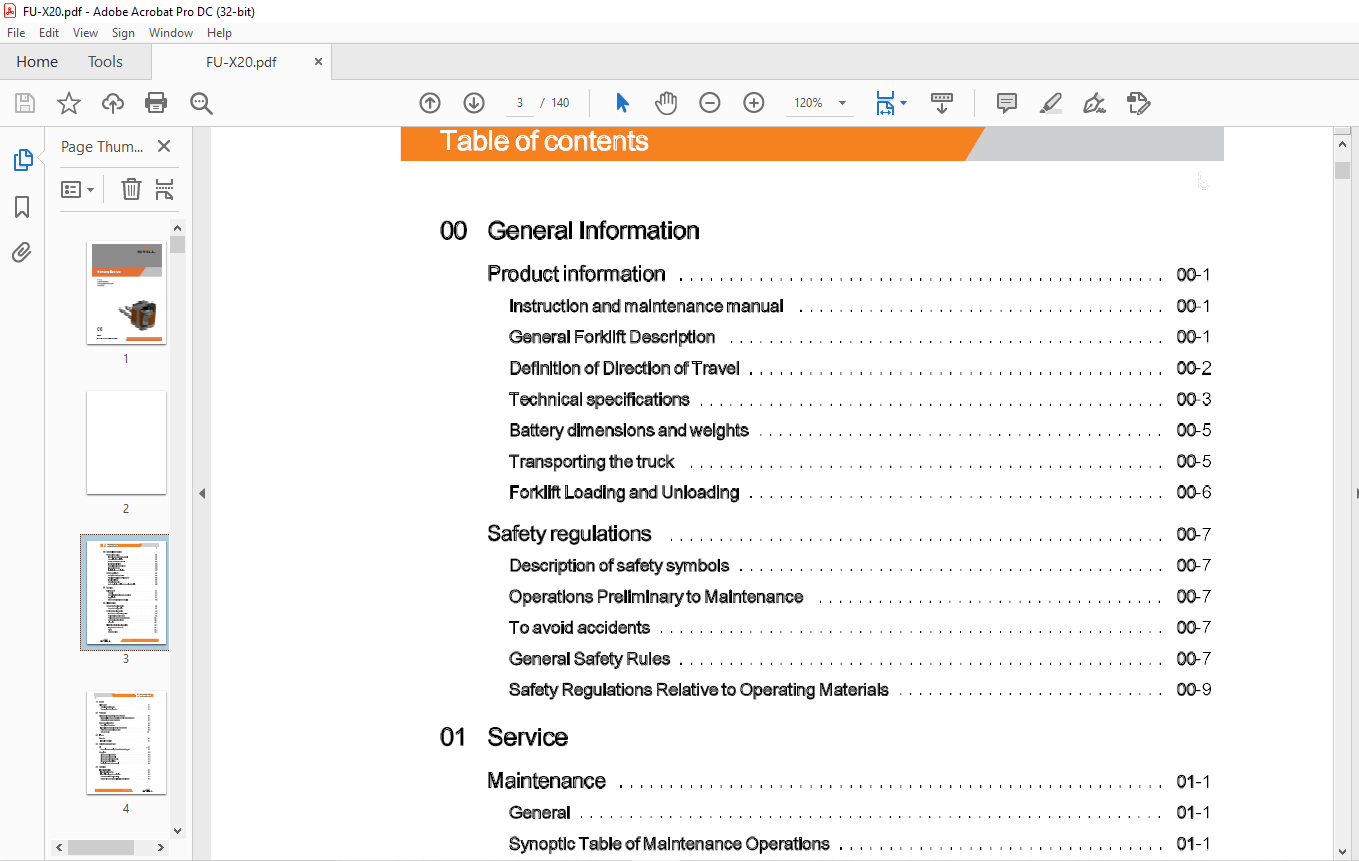
Task: Open the Help menu
Action: click(x=219, y=33)
